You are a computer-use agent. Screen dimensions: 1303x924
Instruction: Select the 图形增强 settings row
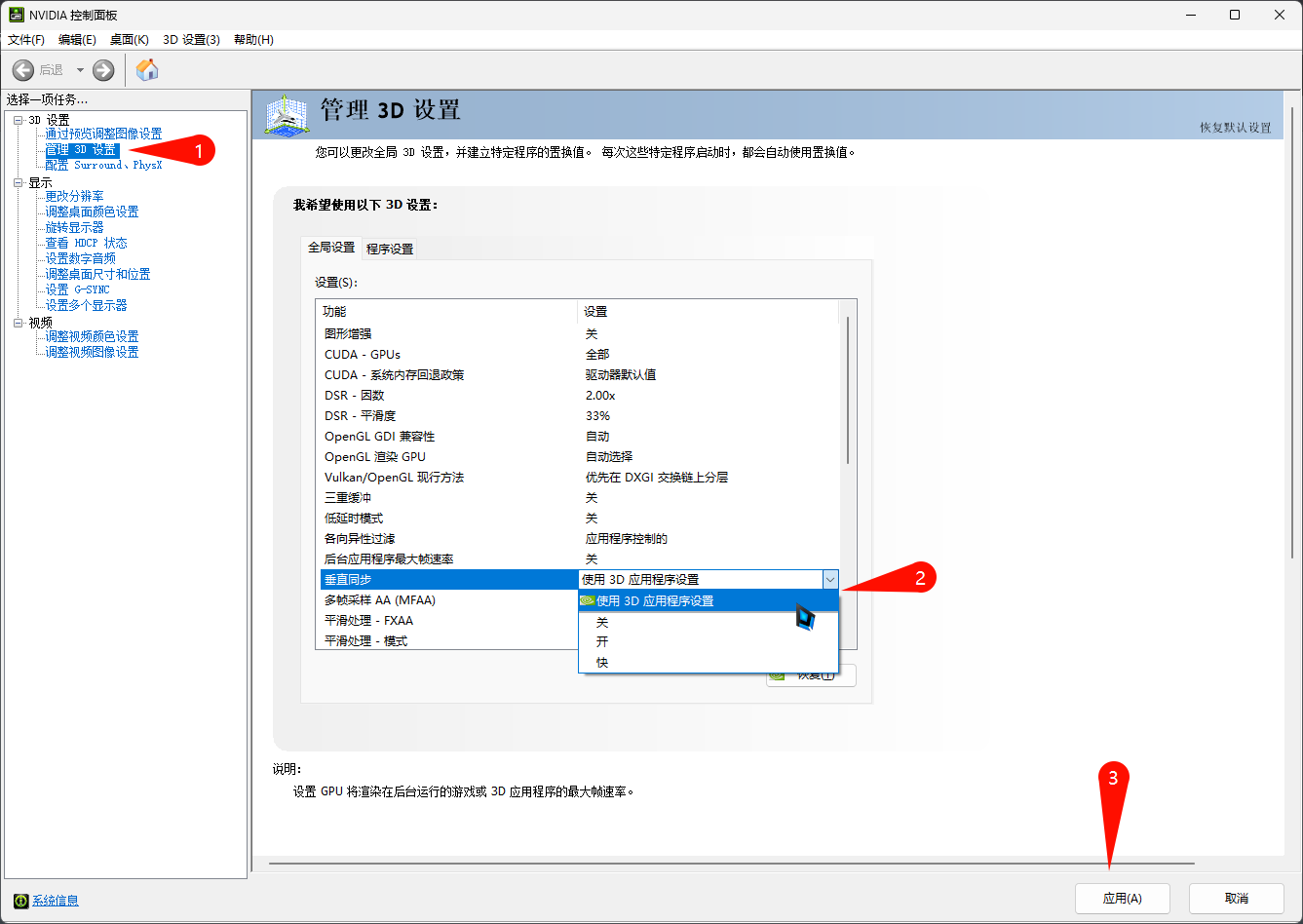tap(579, 333)
